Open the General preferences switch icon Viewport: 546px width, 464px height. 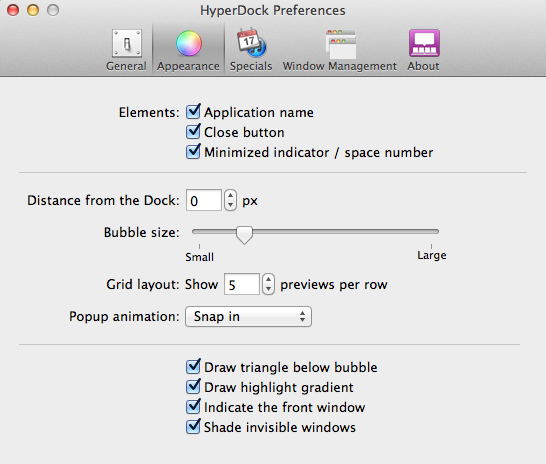pyautogui.click(x=127, y=43)
